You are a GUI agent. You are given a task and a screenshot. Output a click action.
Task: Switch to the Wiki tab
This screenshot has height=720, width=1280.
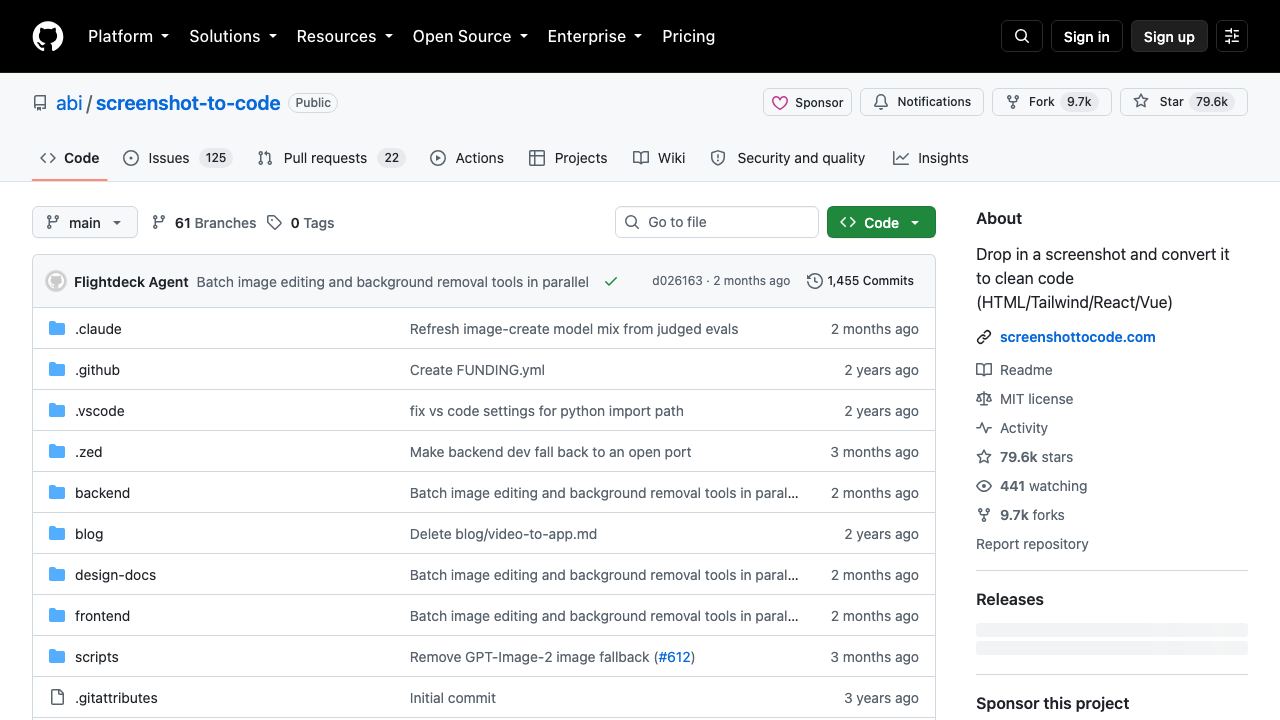point(659,158)
